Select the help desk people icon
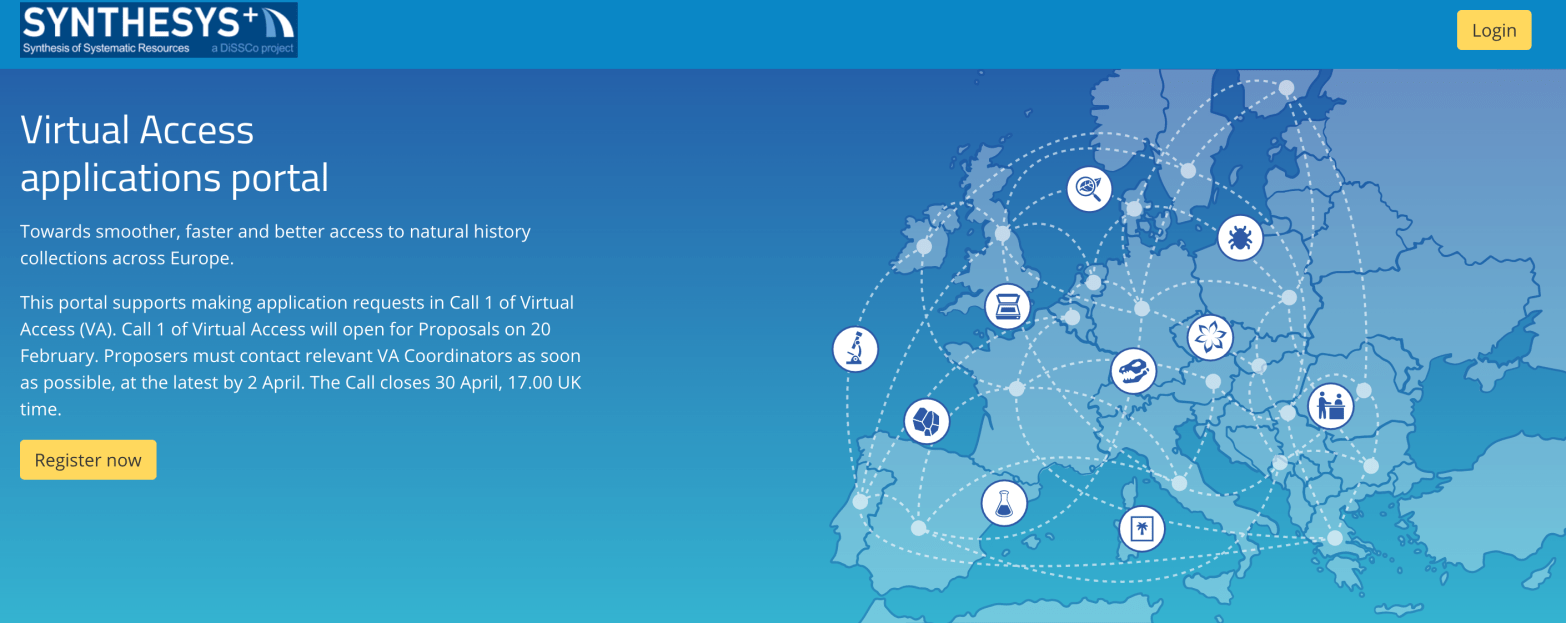 click(1330, 406)
